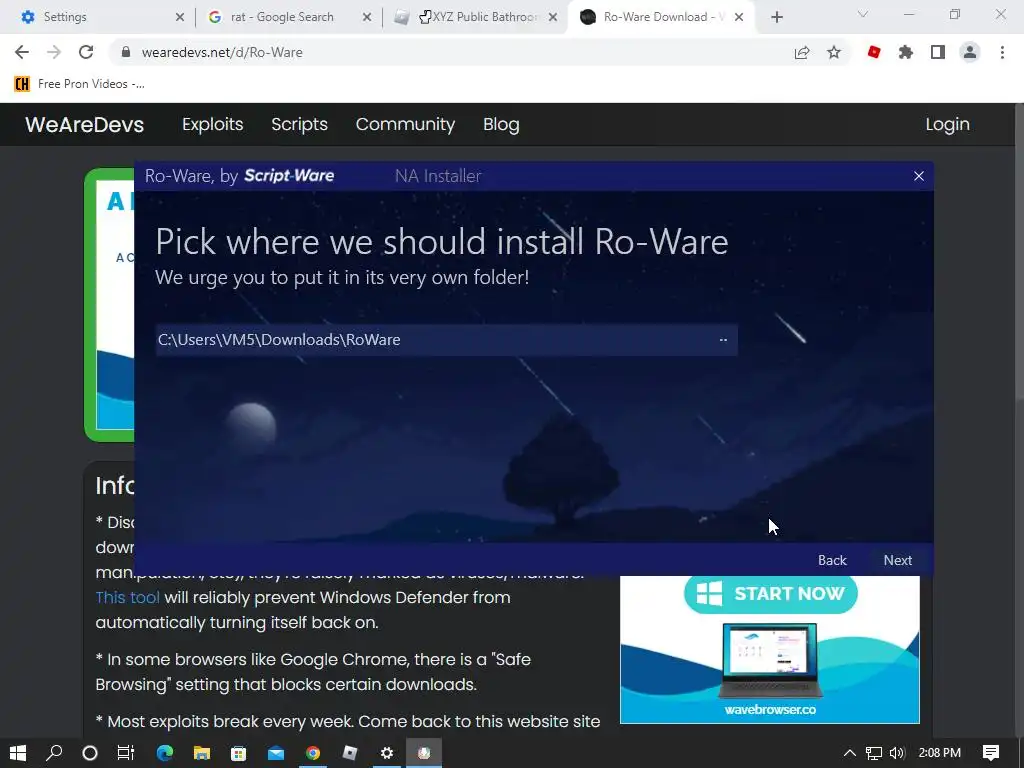Screen dimensions: 1024x768
Task: Toggle the browser side panel icon
Action: pos(938,52)
